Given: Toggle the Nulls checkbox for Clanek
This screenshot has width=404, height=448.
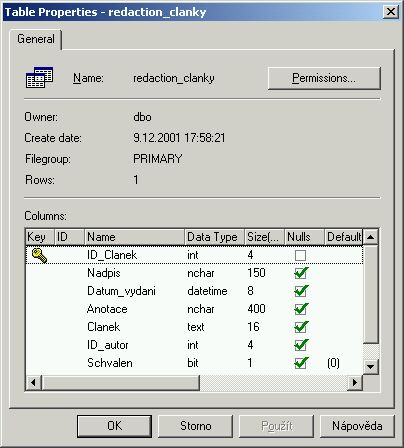Looking at the screenshot, I should coord(301,327).
